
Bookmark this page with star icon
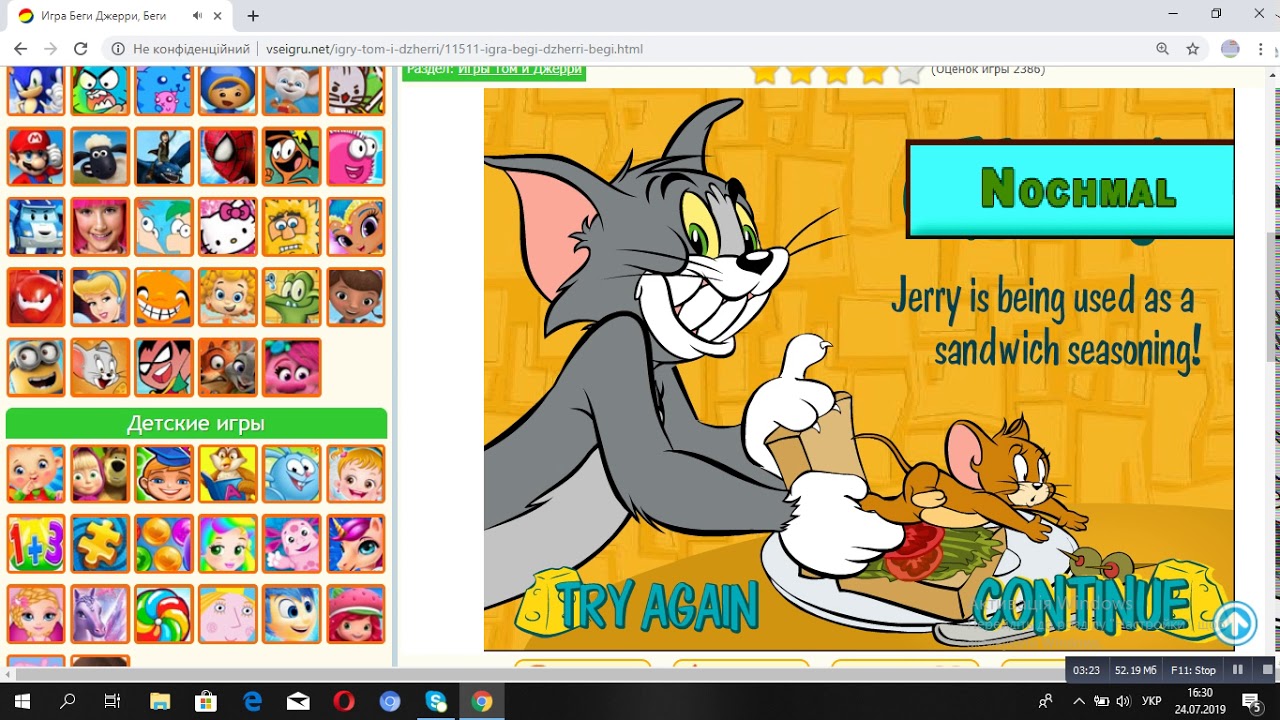click(1192, 49)
